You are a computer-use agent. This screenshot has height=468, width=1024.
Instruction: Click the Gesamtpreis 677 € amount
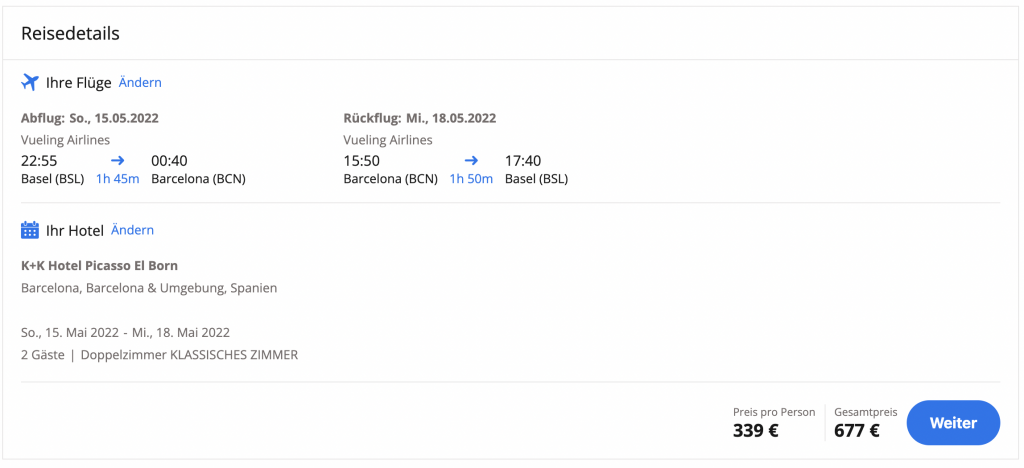coord(857,431)
